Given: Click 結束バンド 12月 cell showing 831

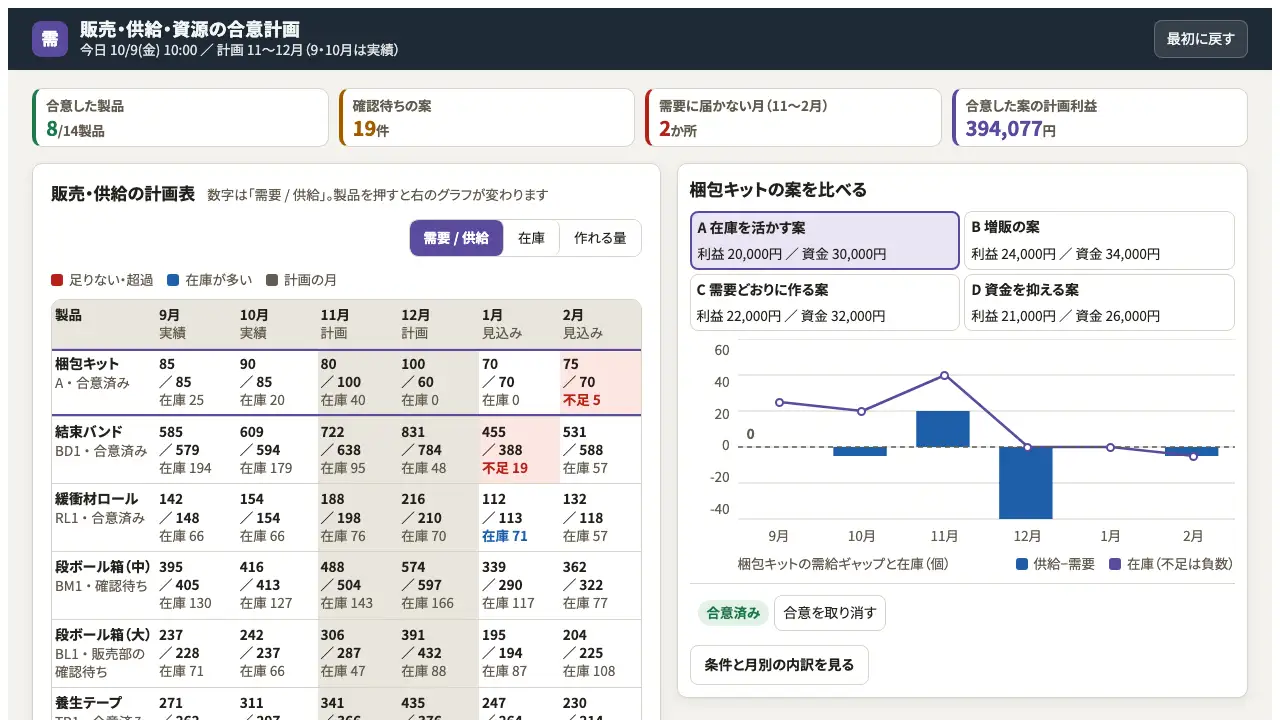Looking at the screenshot, I should 438,450.
